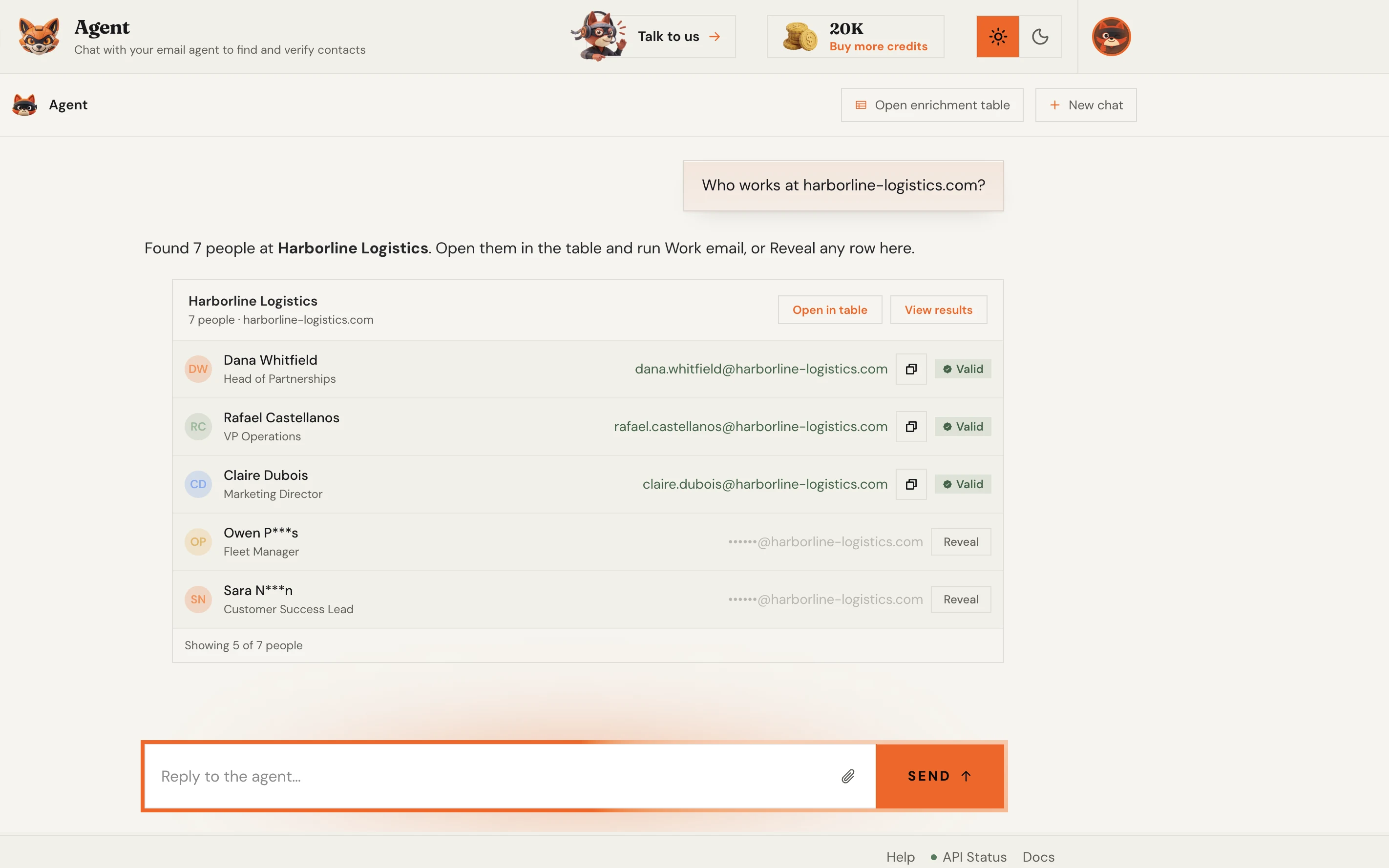Click claire.dubois@harborline-logistics.com email
This screenshot has height=868, width=1389.
coord(765,484)
